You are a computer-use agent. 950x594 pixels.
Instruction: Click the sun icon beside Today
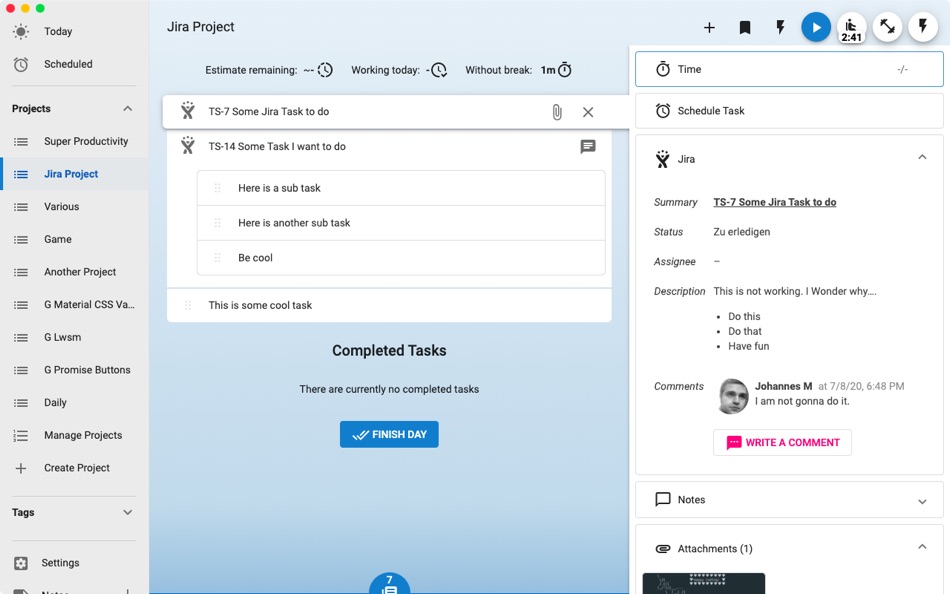point(21,32)
